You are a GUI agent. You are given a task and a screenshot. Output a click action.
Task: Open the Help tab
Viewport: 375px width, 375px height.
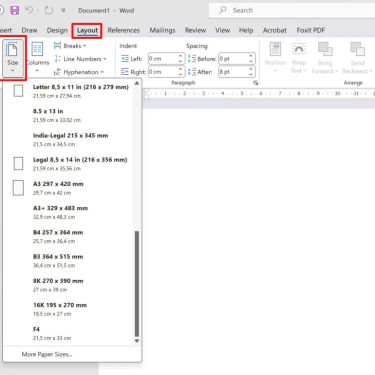246,30
